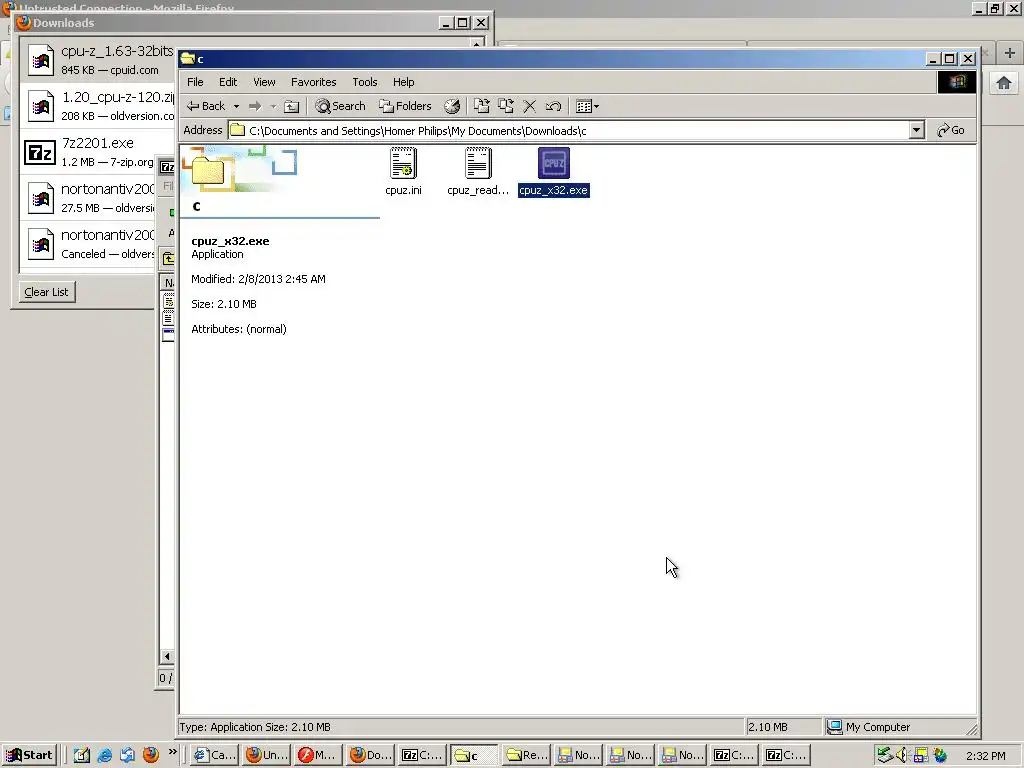Open the Search pane in Explorer
The width and height of the screenshot is (1024, 768).
(x=340, y=106)
